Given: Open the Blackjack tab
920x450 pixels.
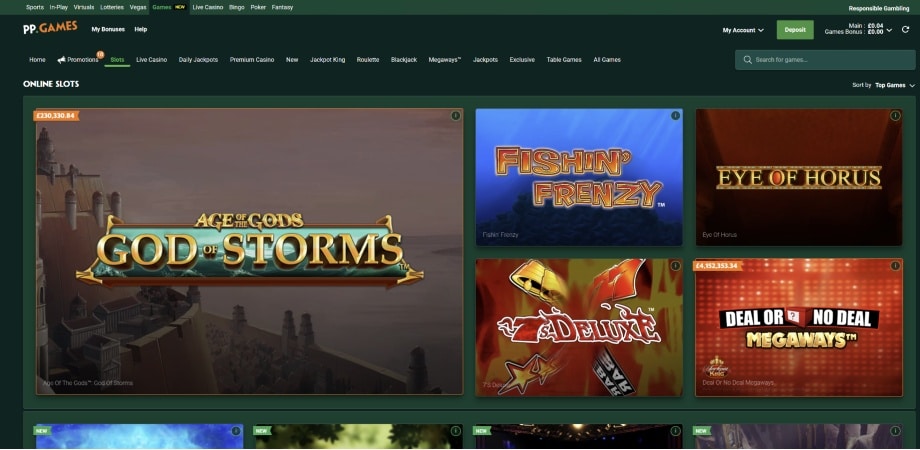Looking at the screenshot, I should (404, 60).
